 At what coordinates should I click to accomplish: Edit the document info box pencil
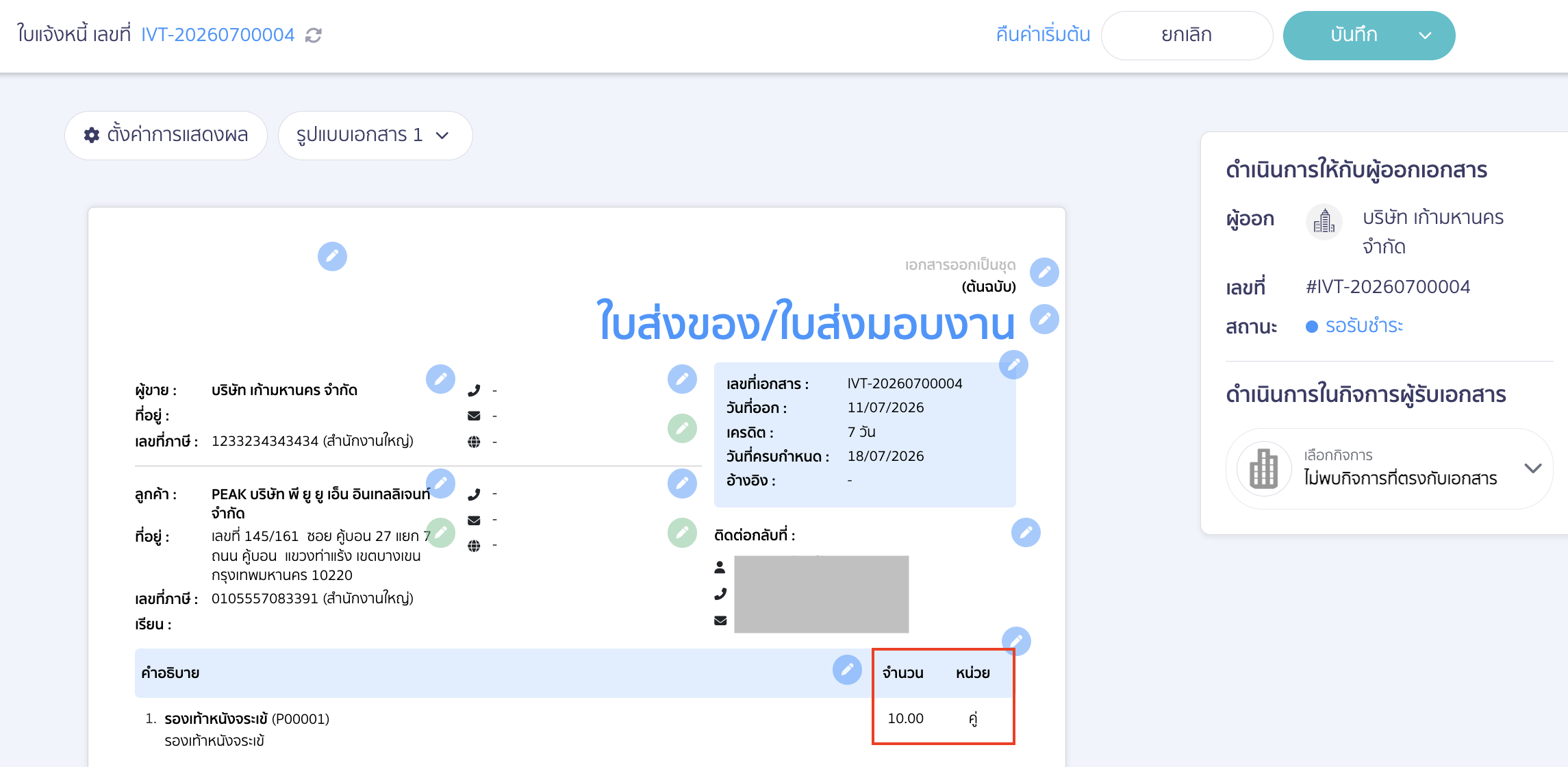[1013, 364]
